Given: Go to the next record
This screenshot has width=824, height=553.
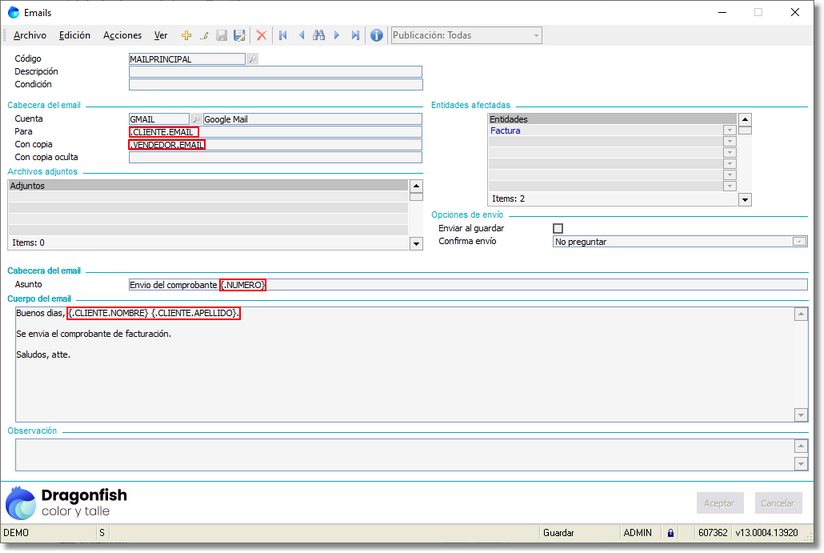Looking at the screenshot, I should click(337, 35).
